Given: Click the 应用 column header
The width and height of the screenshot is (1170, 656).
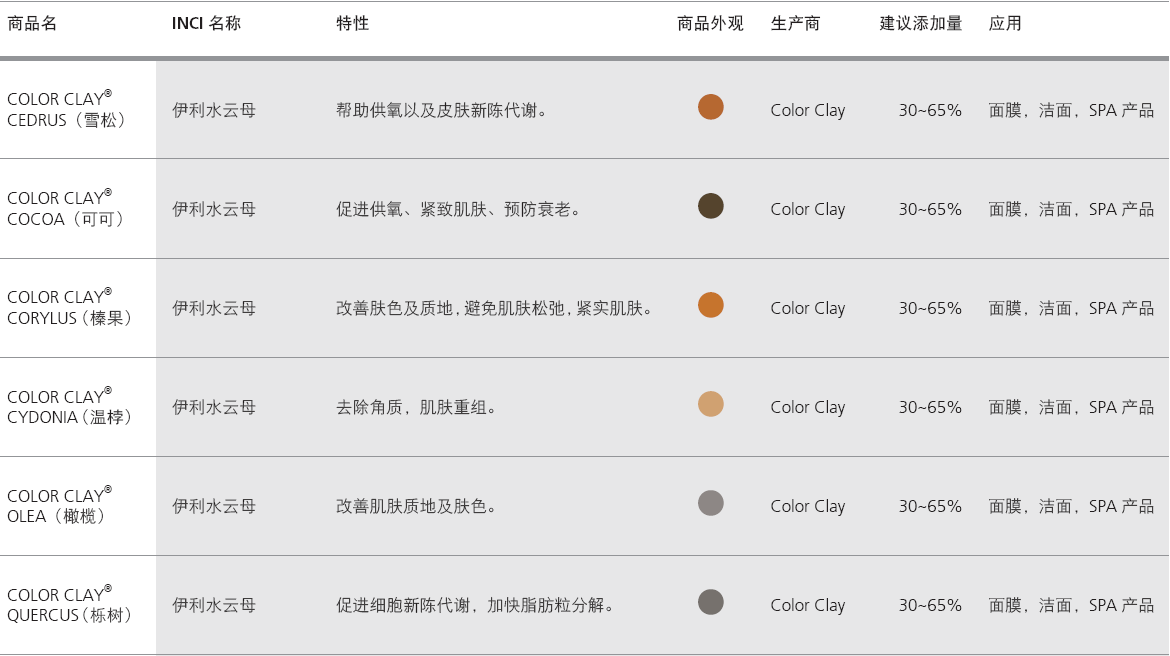Looking at the screenshot, I should 1005,23.
